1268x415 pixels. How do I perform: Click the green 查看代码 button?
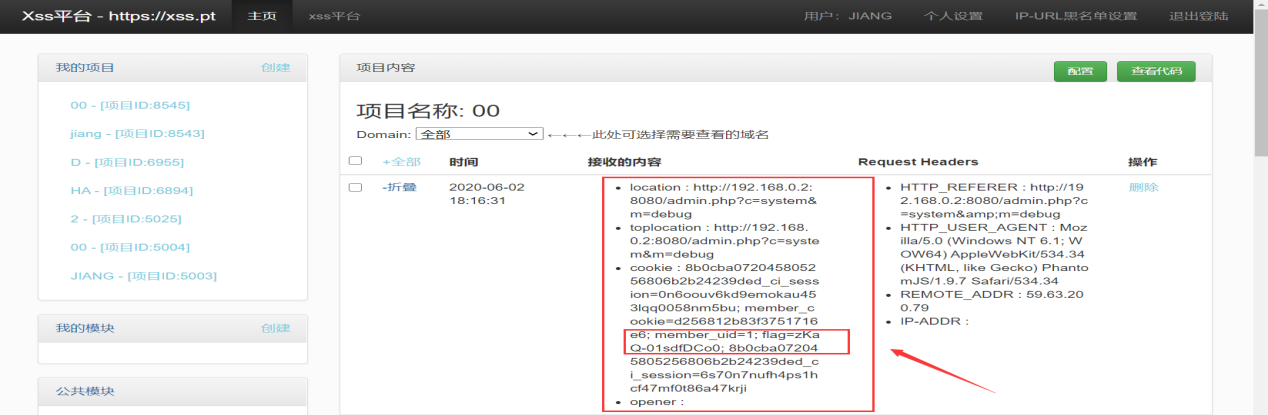[x=1156, y=71]
